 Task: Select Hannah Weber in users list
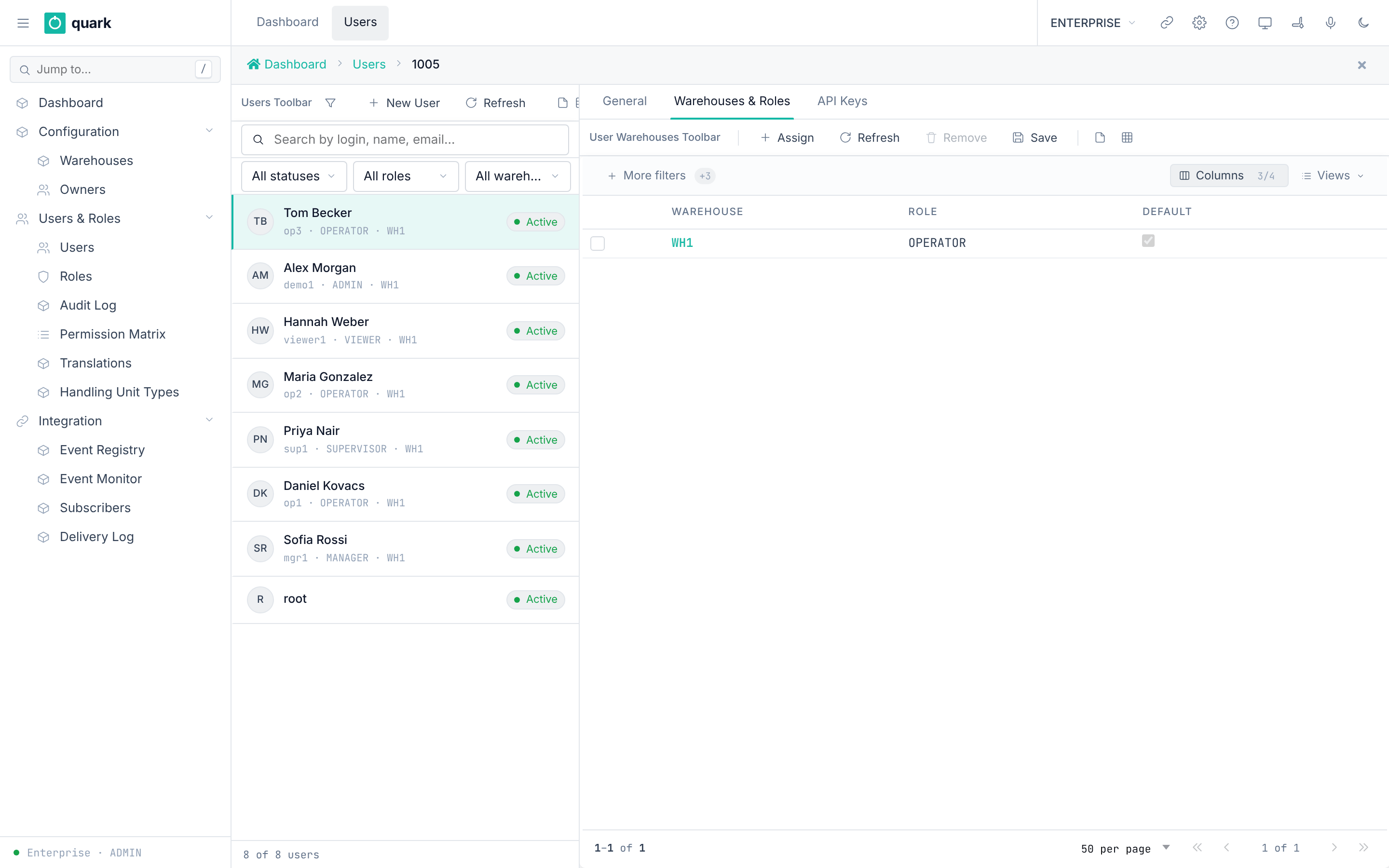405,331
